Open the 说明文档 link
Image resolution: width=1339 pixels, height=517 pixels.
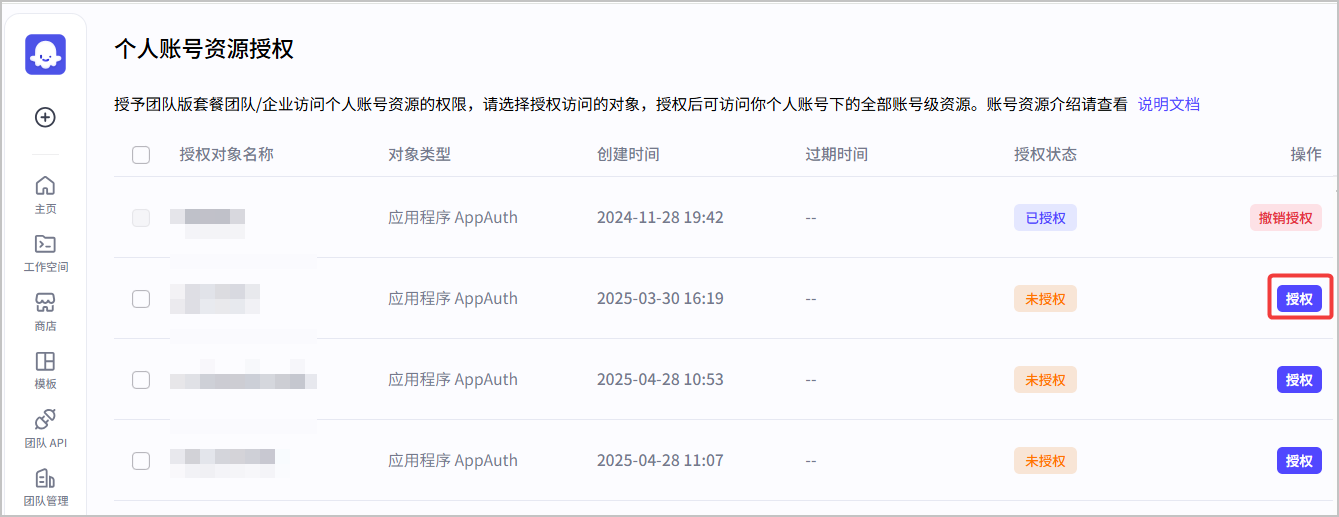click(1168, 104)
